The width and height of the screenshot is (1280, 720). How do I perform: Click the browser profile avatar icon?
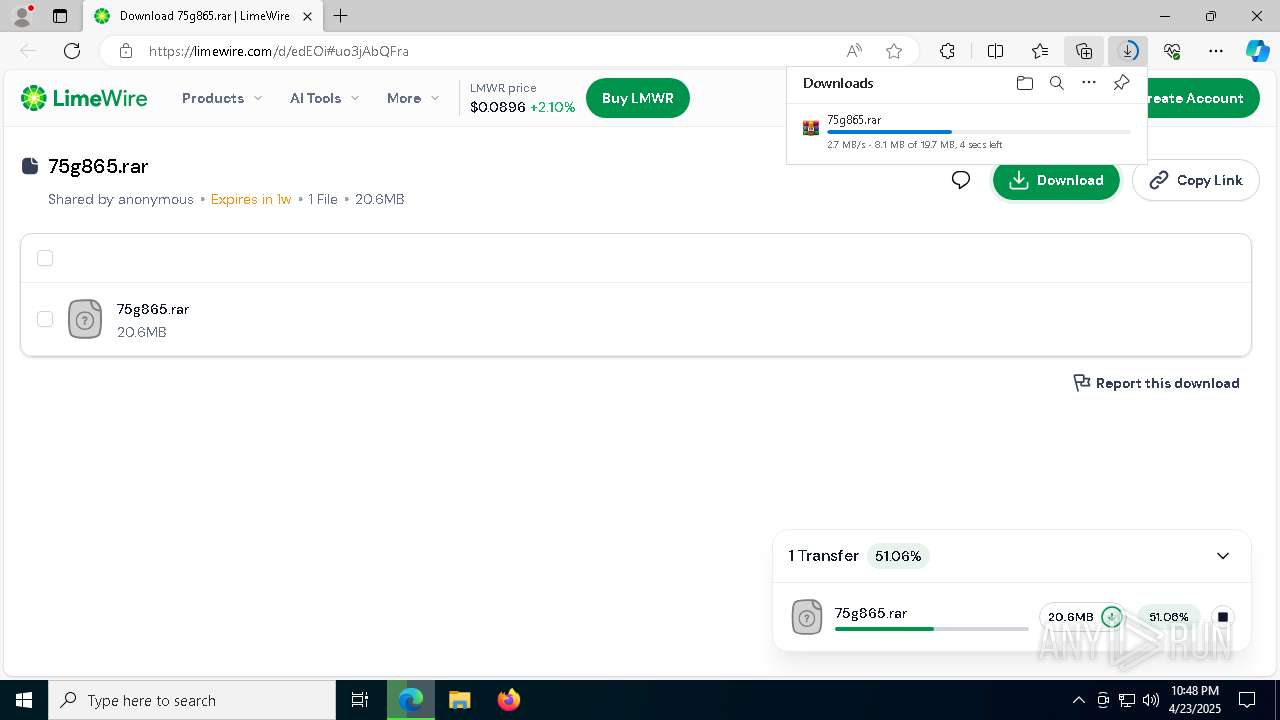[x=21, y=16]
